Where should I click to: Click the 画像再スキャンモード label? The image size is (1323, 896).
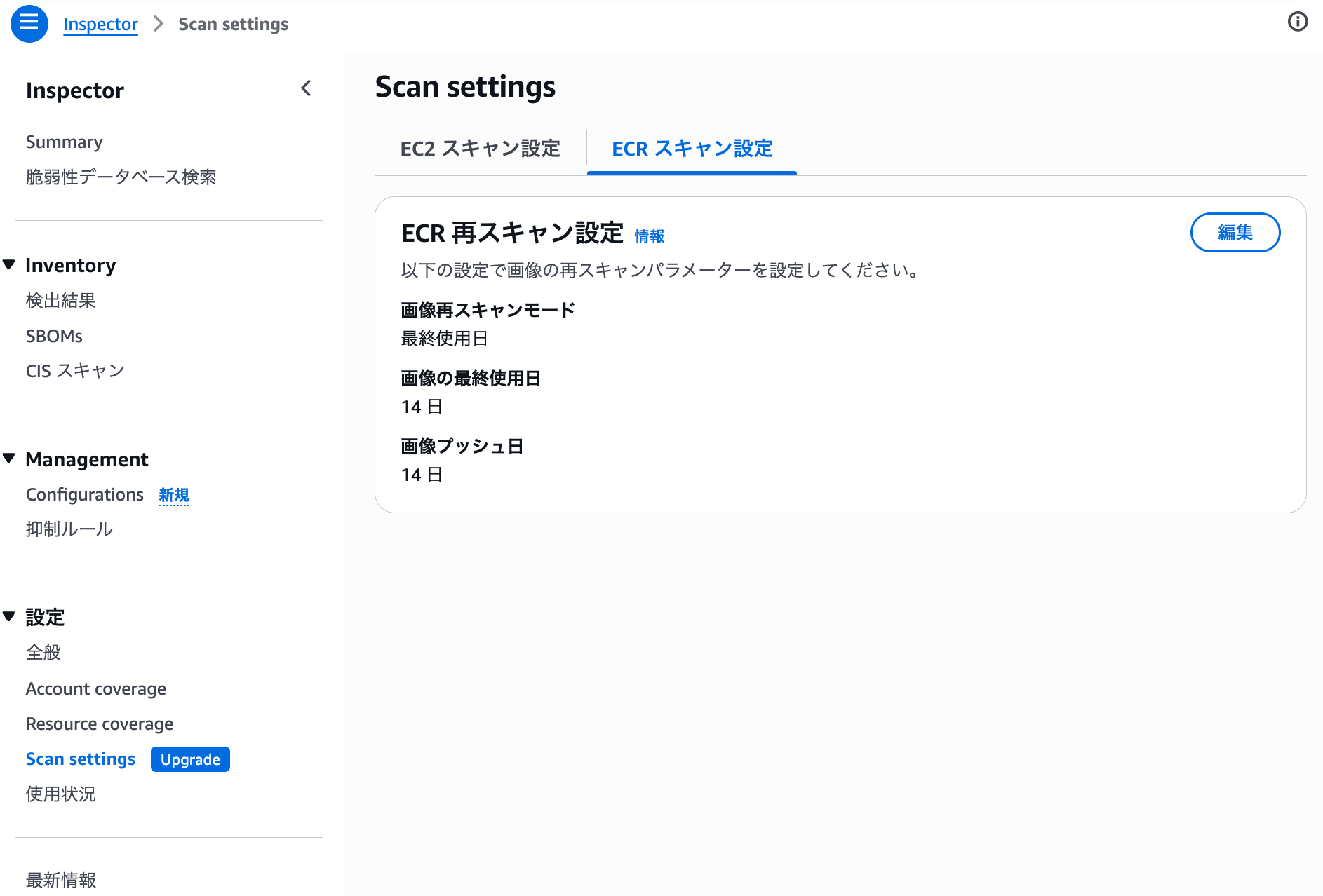[x=488, y=310]
